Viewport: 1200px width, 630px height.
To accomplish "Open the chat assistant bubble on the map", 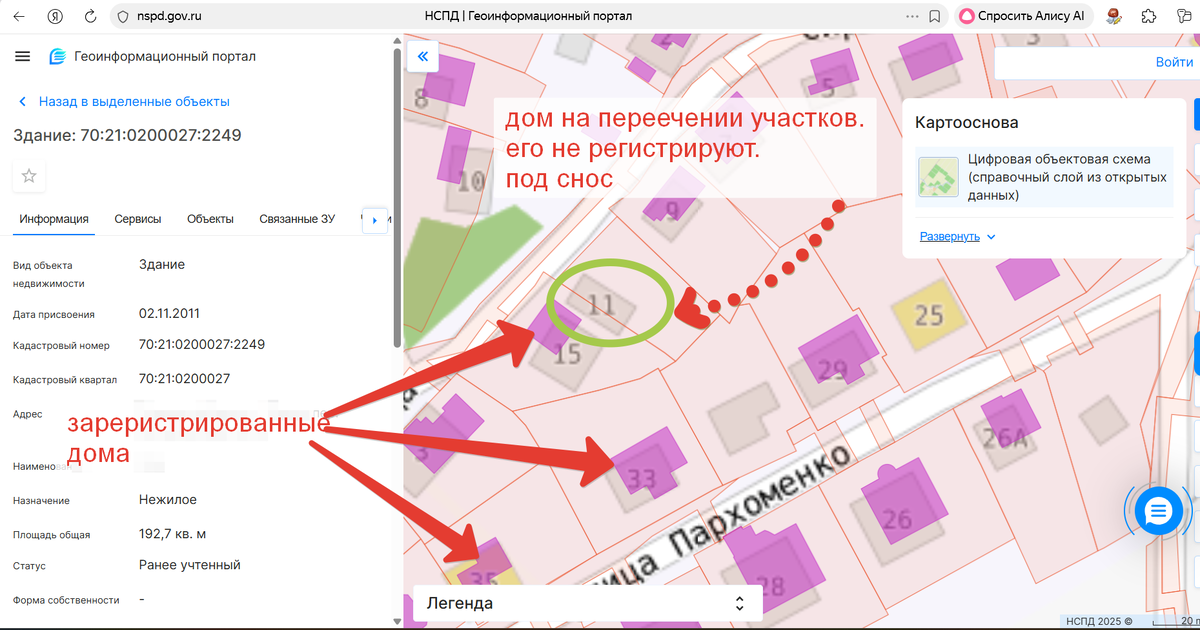I will (x=1157, y=511).
